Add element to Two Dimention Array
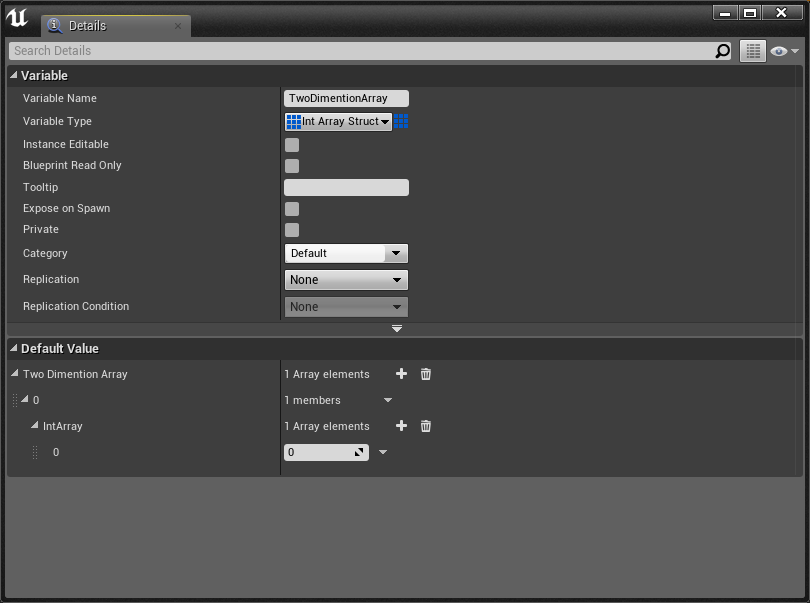This screenshot has height=603, width=810. pos(401,374)
